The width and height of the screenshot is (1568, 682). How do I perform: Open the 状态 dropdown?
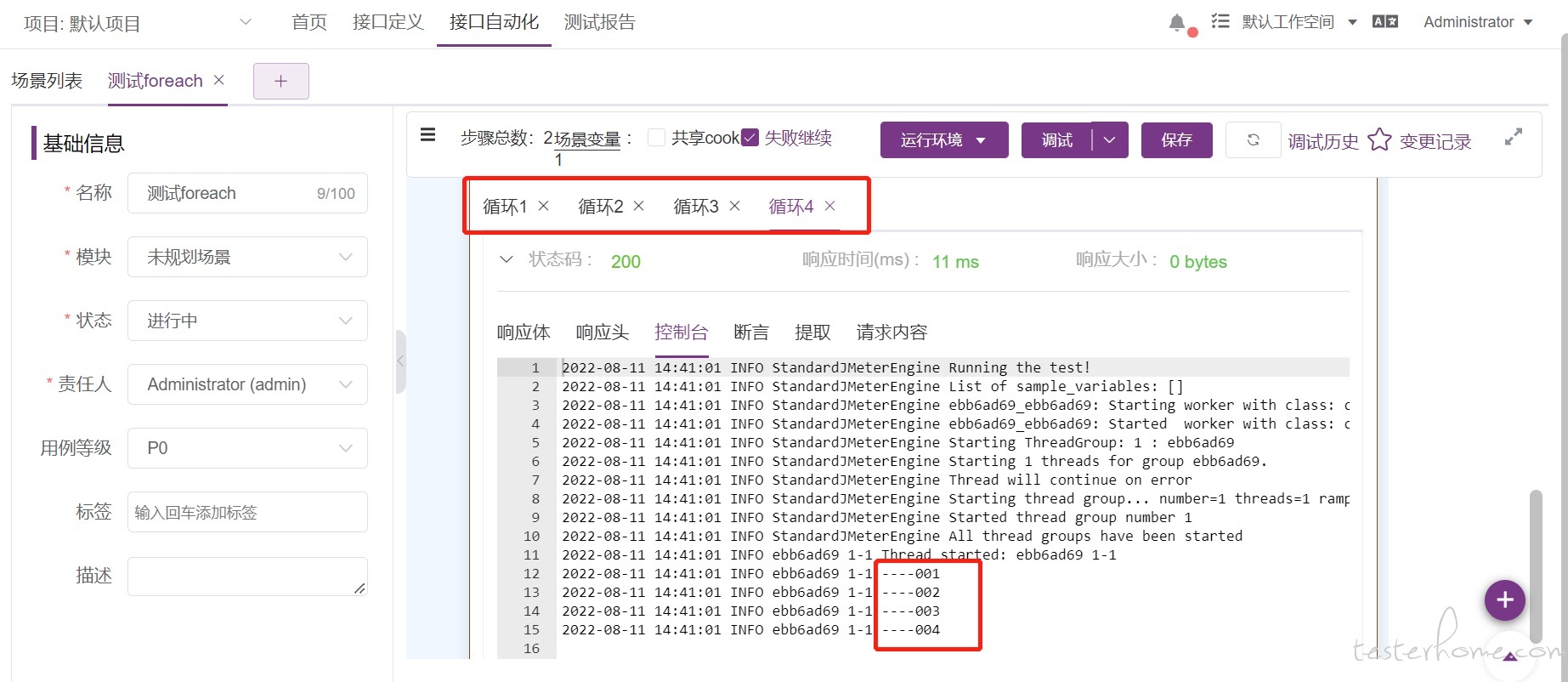tap(247, 321)
